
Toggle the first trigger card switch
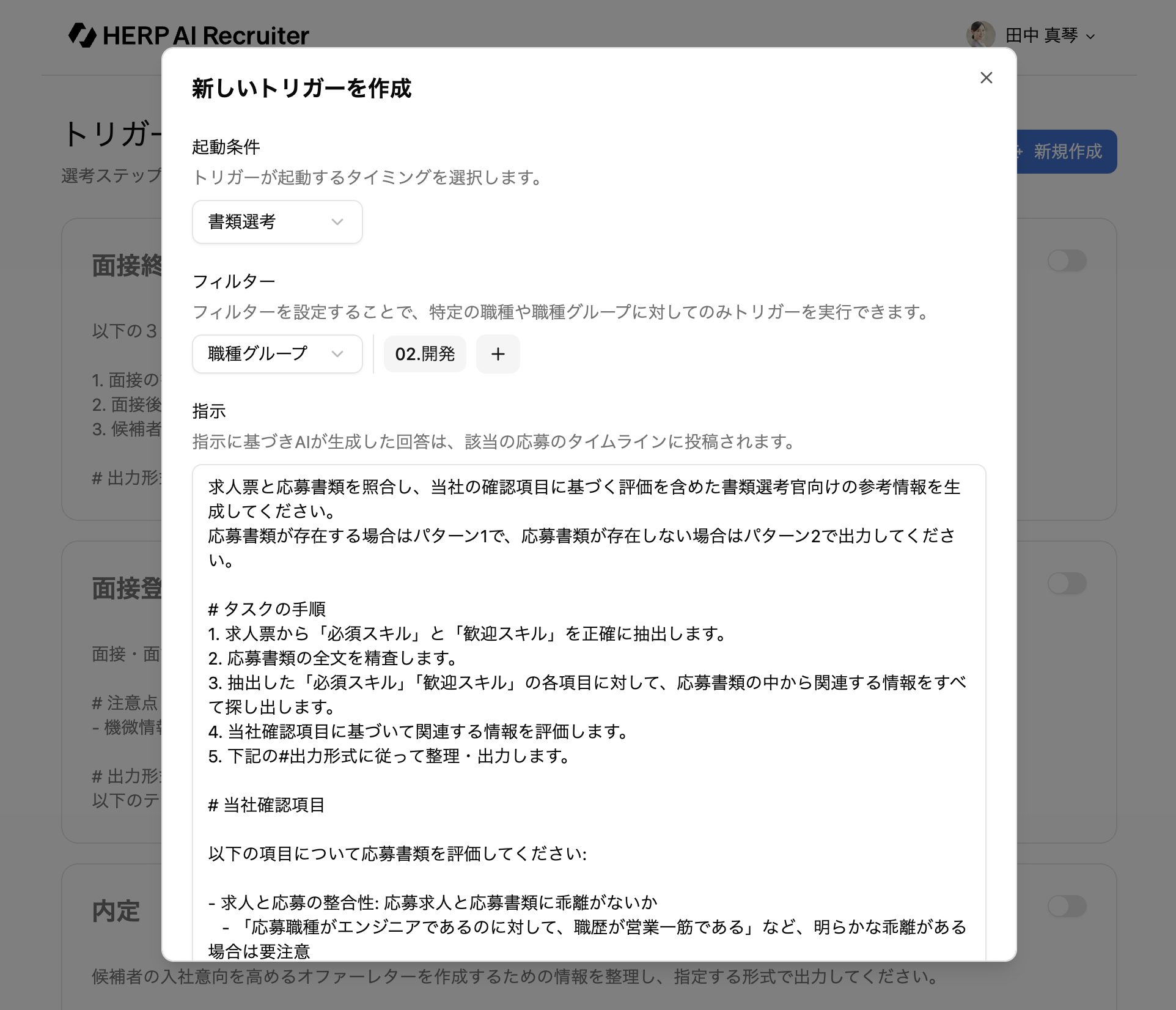pyautogui.click(x=1067, y=261)
